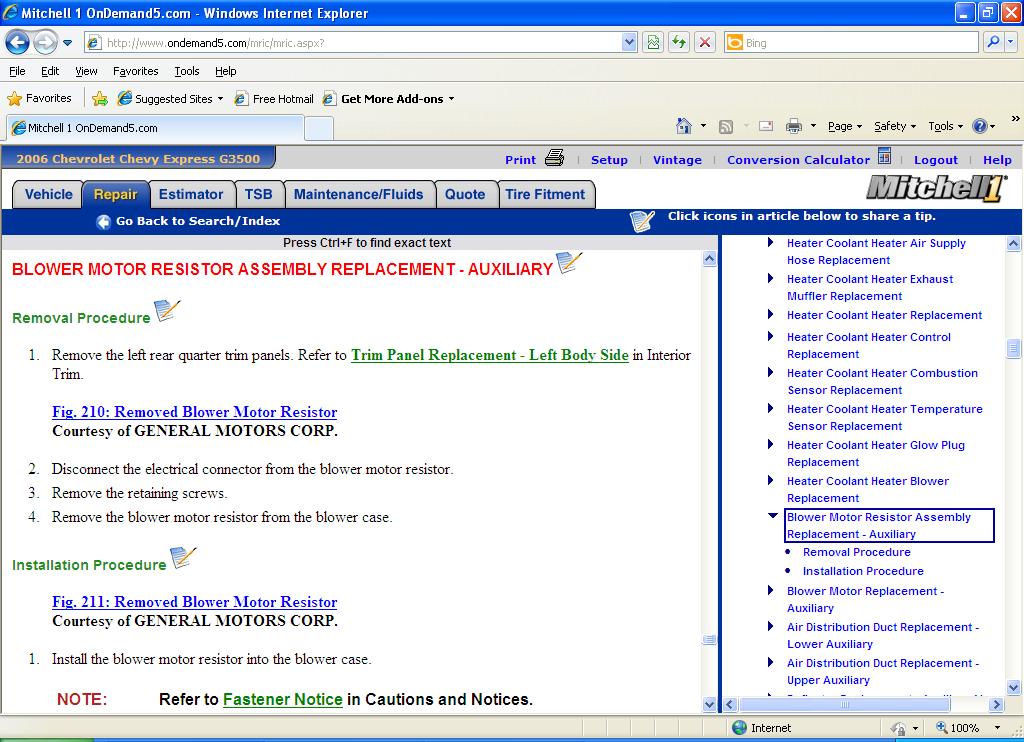
Task: Click the Go Back arrow icon
Action: (x=103, y=222)
